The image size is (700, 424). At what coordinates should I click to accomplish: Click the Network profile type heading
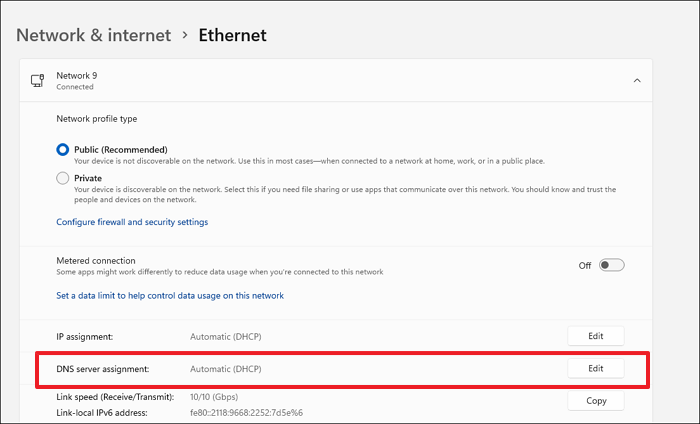pos(99,117)
